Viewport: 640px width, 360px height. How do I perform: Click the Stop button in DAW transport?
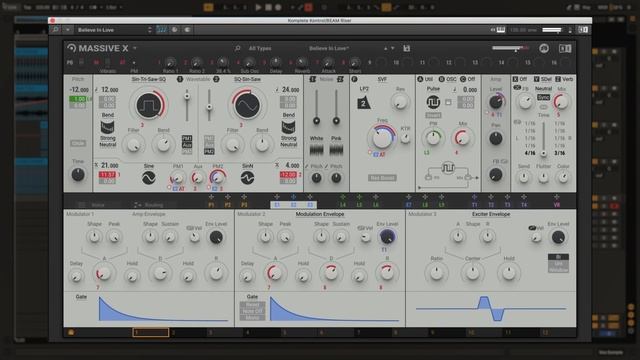pos(268,7)
